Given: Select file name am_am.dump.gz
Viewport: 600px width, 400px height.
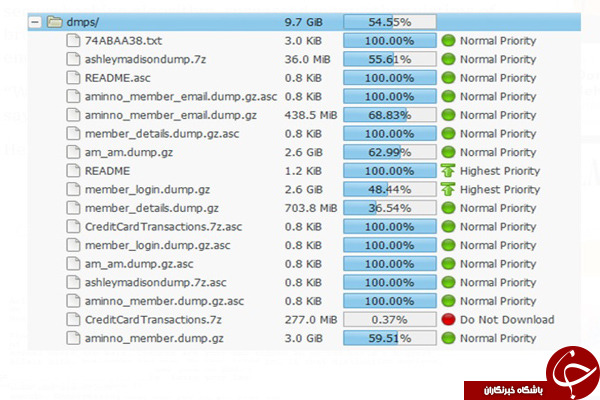Looking at the screenshot, I should point(129,152).
